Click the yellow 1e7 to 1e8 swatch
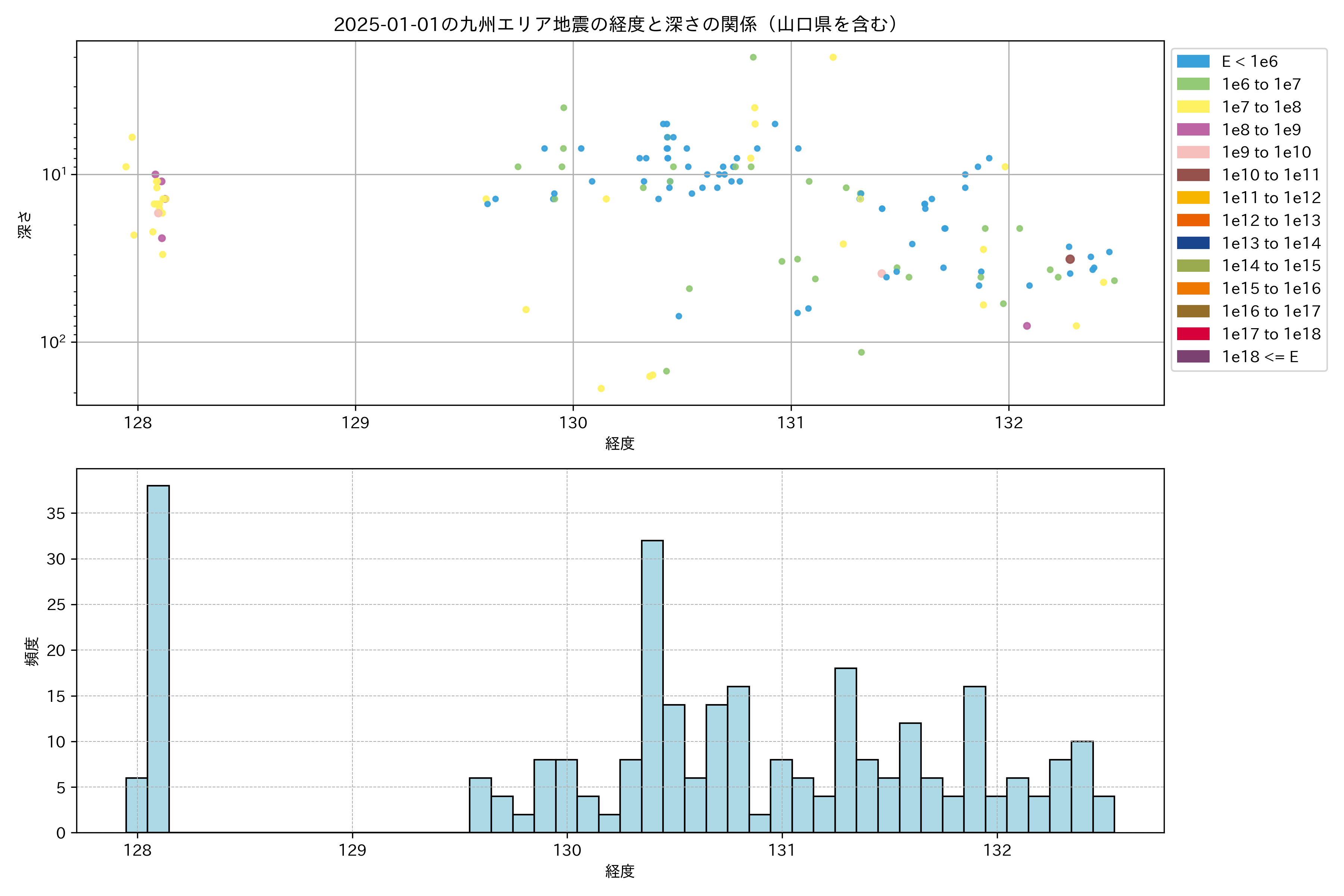 (1192, 107)
